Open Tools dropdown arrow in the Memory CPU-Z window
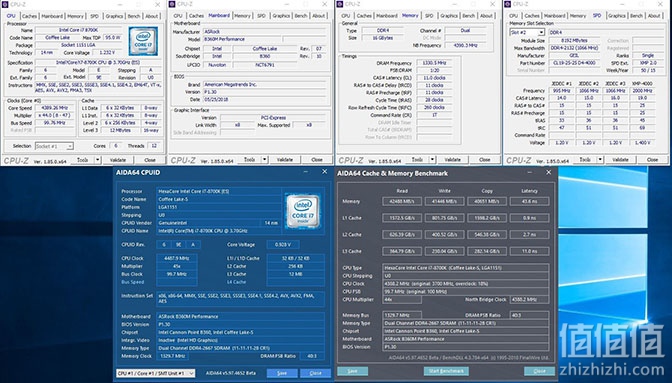The width and height of the screenshot is (672, 383). [432, 160]
